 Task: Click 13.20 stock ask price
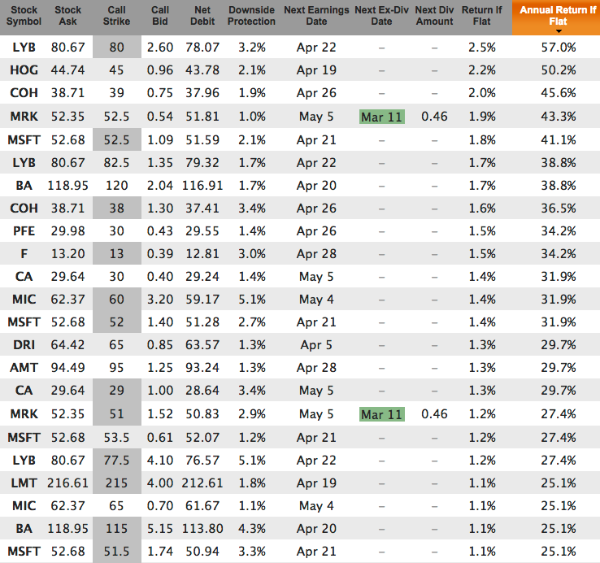pos(68,254)
